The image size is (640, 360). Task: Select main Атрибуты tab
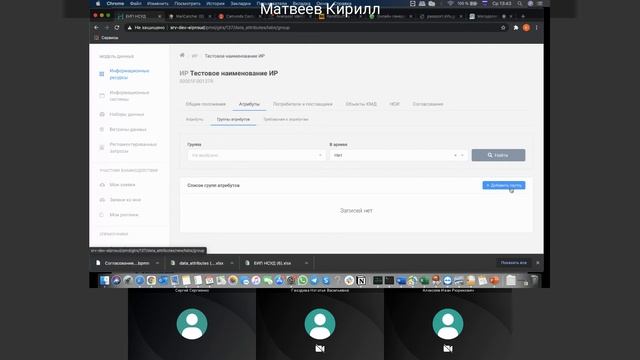(x=249, y=104)
